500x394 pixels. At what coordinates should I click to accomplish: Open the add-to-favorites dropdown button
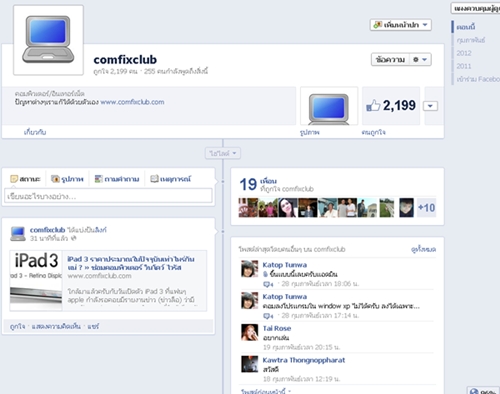pos(401,25)
